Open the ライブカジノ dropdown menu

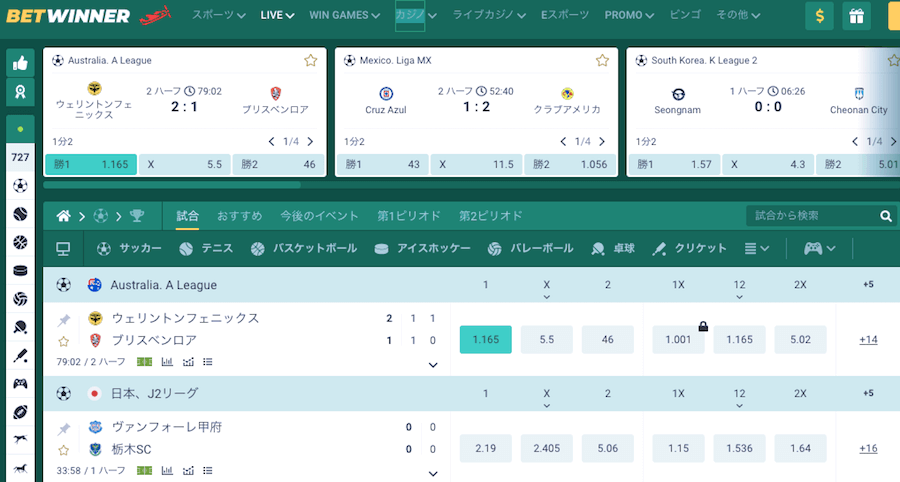click(489, 15)
